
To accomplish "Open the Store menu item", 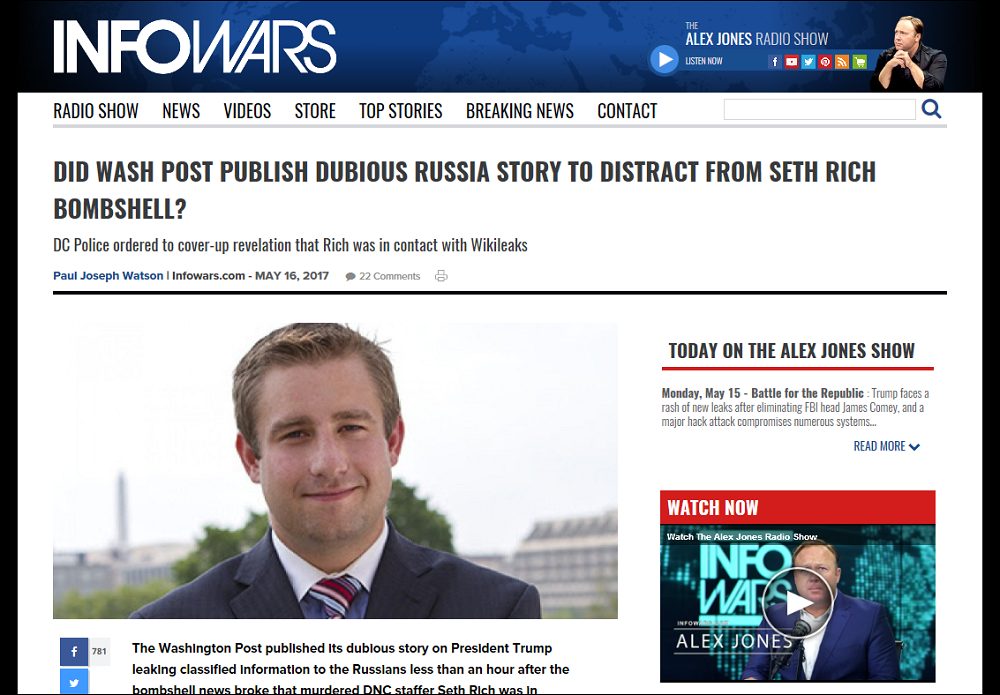I will pos(315,111).
